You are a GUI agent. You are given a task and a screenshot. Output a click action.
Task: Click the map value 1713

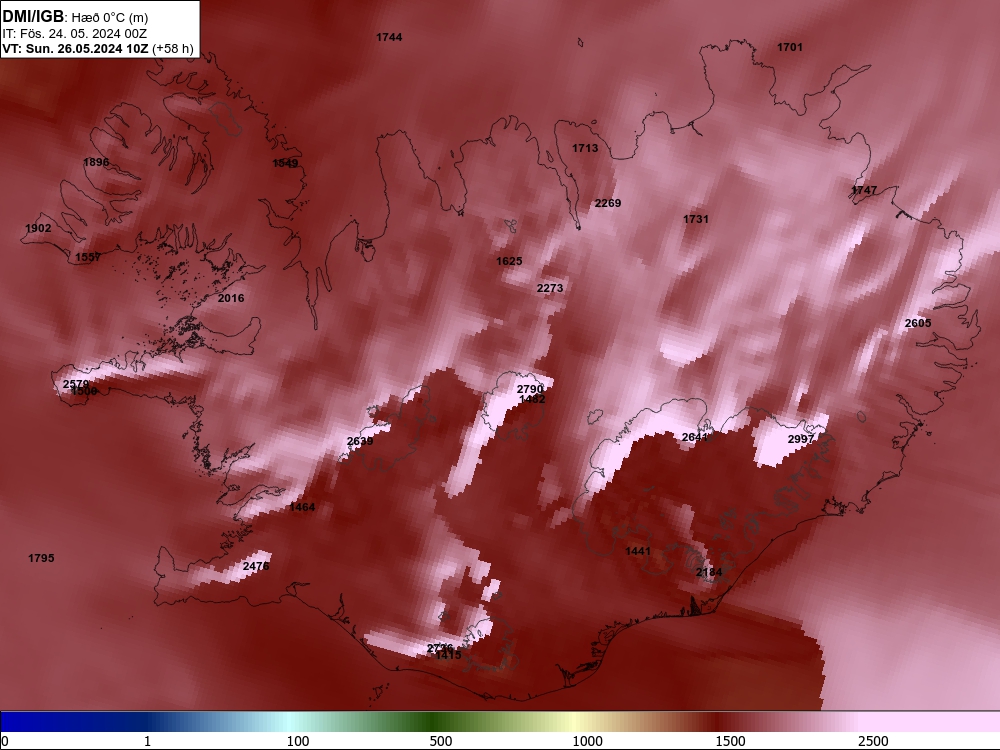(x=585, y=149)
